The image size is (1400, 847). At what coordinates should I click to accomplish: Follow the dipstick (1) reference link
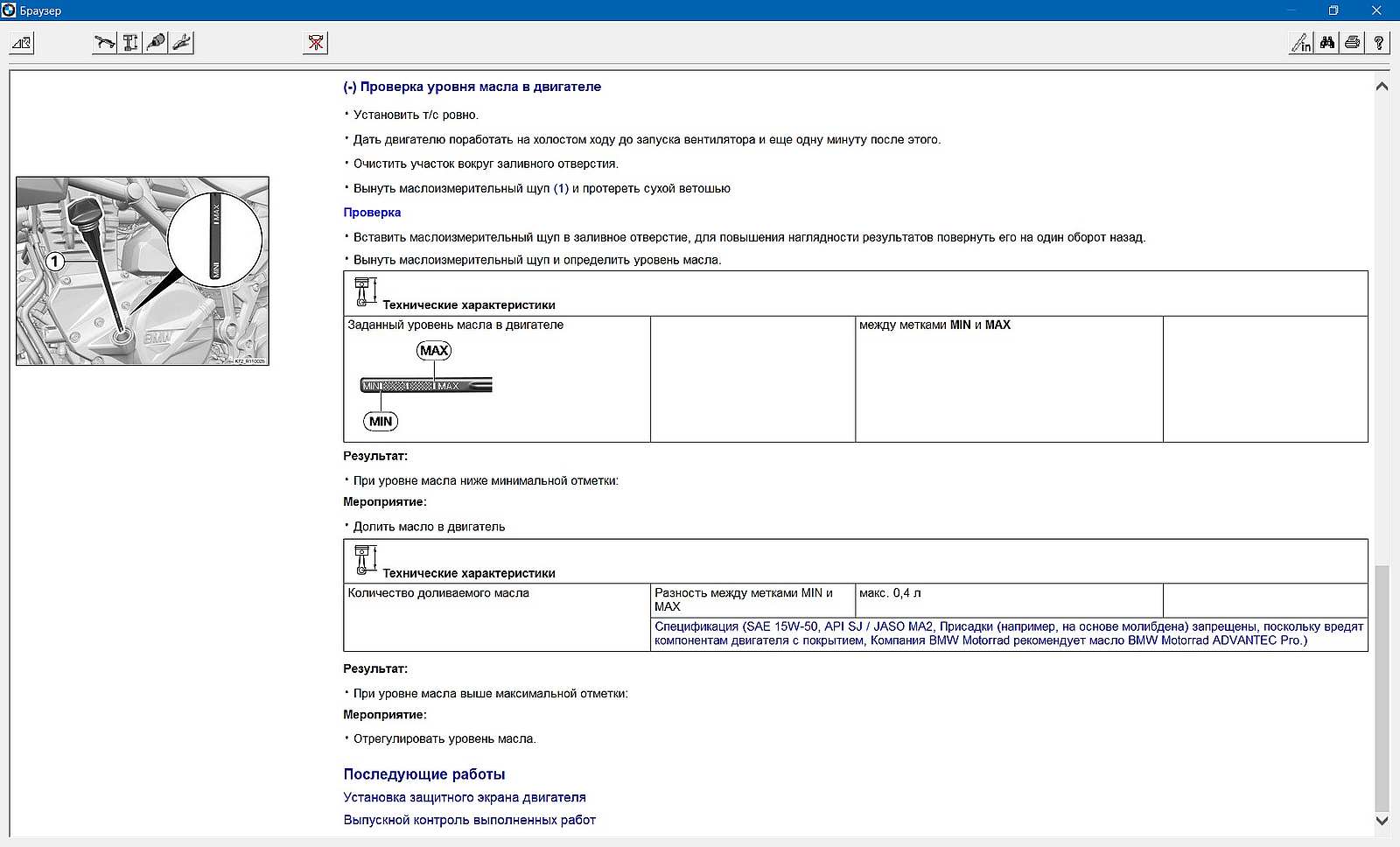pos(561,188)
